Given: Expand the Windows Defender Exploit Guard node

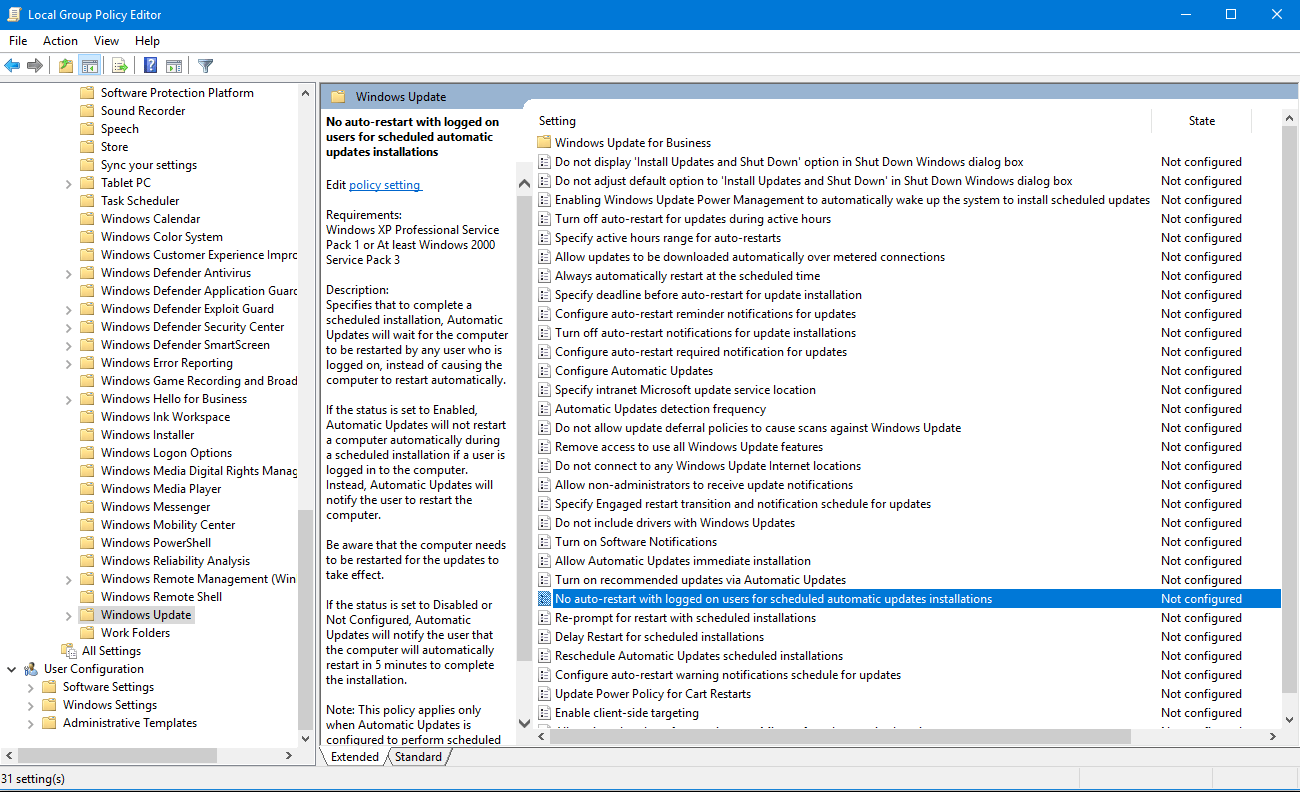Looking at the screenshot, I should coord(68,309).
